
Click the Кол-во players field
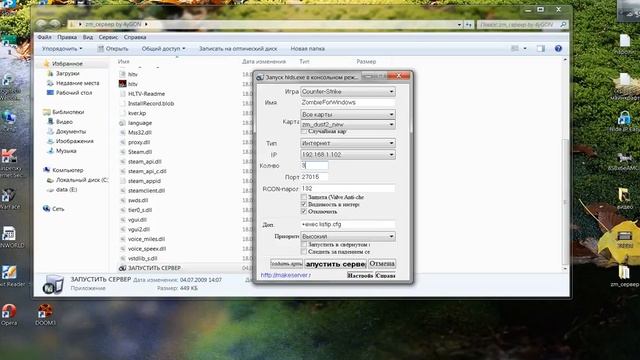coord(314,165)
